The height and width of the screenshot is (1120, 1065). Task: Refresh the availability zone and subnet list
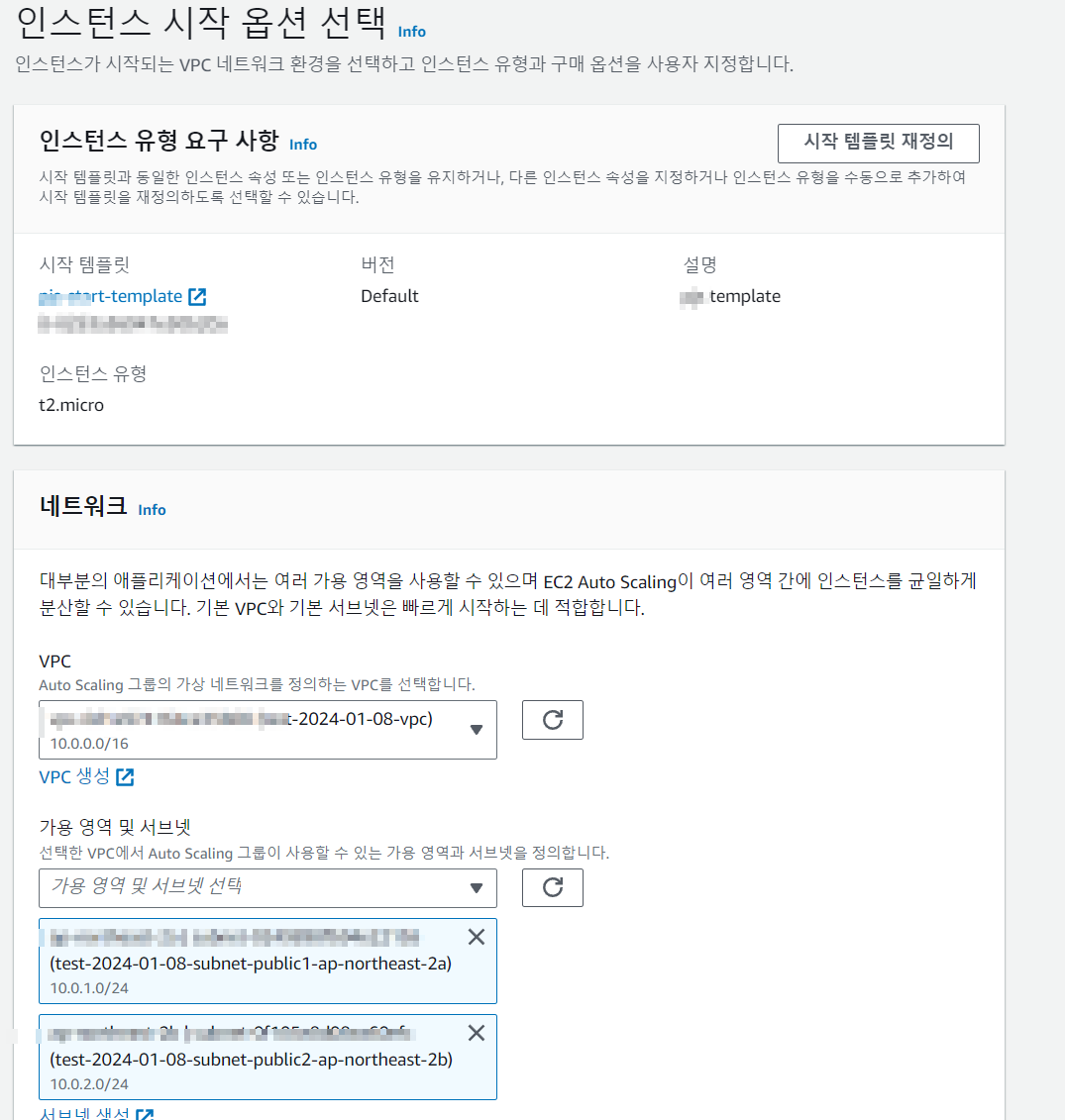[553, 887]
